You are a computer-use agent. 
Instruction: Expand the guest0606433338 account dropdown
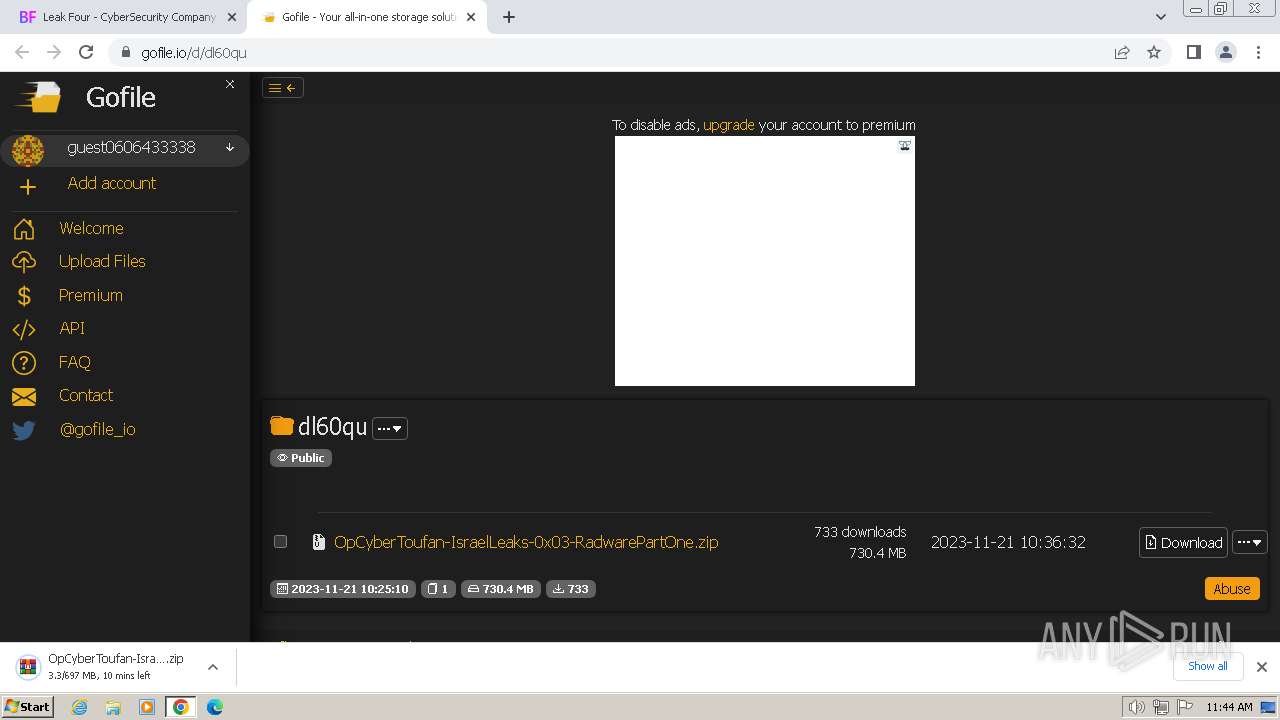pyautogui.click(x=230, y=148)
